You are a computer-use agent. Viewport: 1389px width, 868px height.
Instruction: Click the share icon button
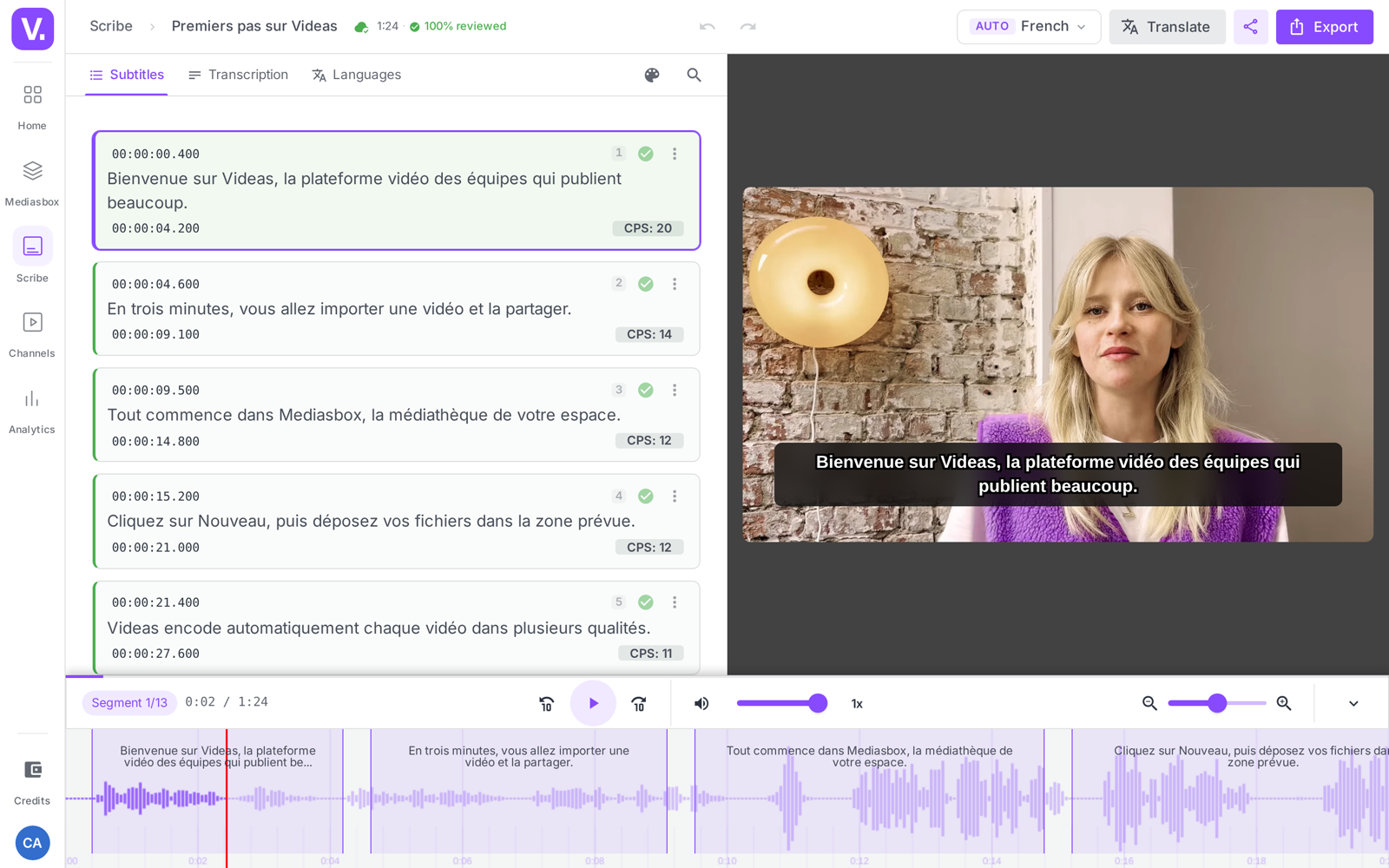1250,27
